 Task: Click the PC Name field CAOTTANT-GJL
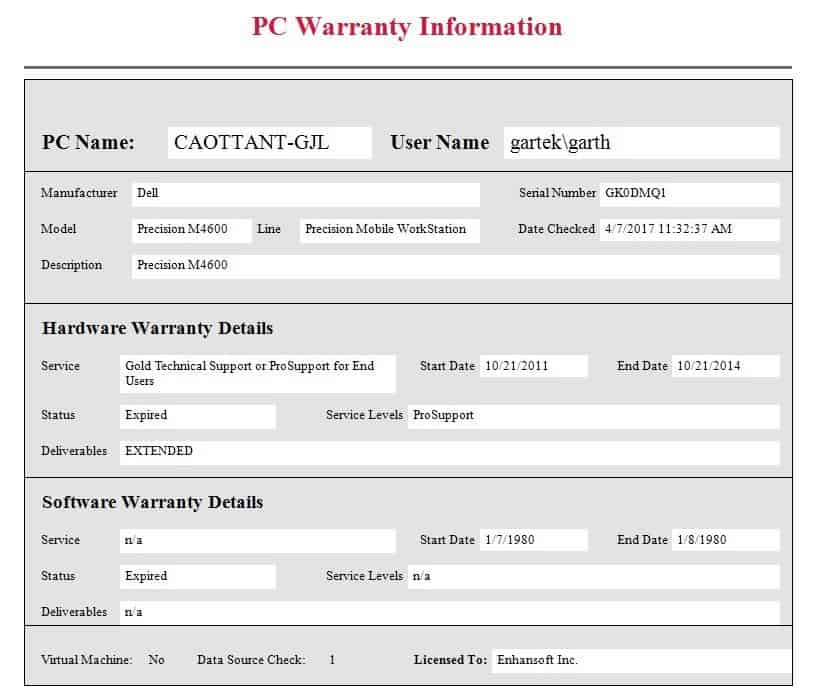(270, 143)
